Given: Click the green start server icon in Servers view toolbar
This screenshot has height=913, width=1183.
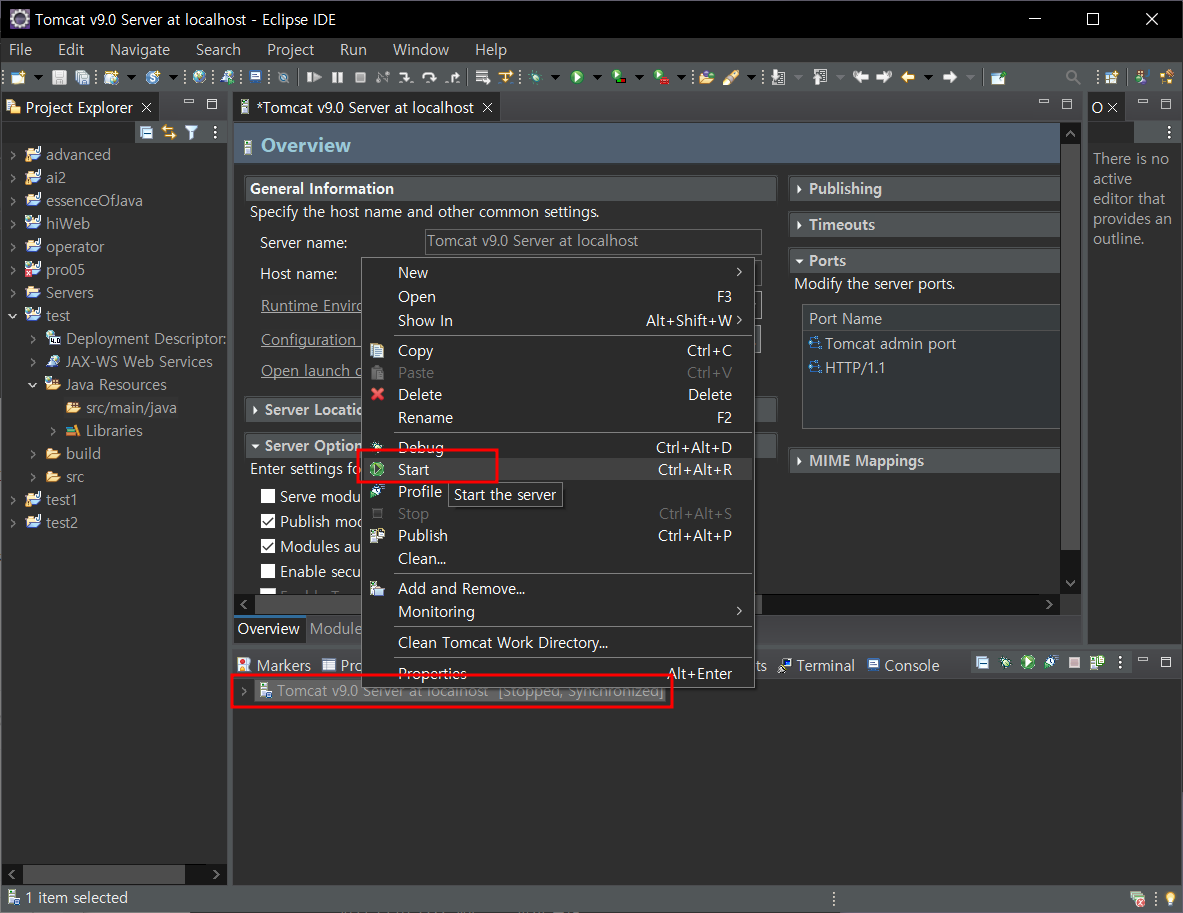Looking at the screenshot, I should [1028, 662].
